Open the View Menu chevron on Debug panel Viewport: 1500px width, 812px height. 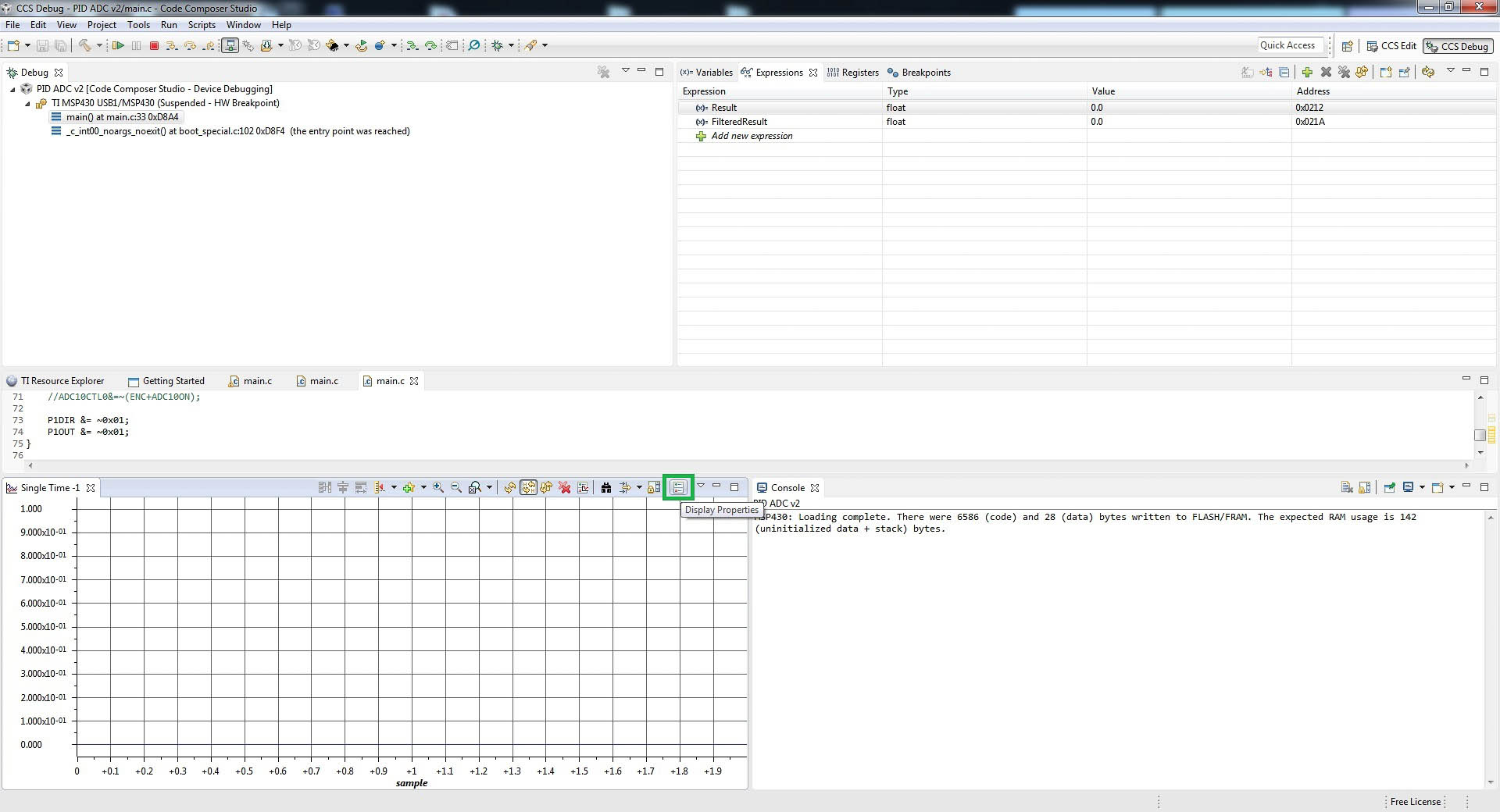point(626,70)
